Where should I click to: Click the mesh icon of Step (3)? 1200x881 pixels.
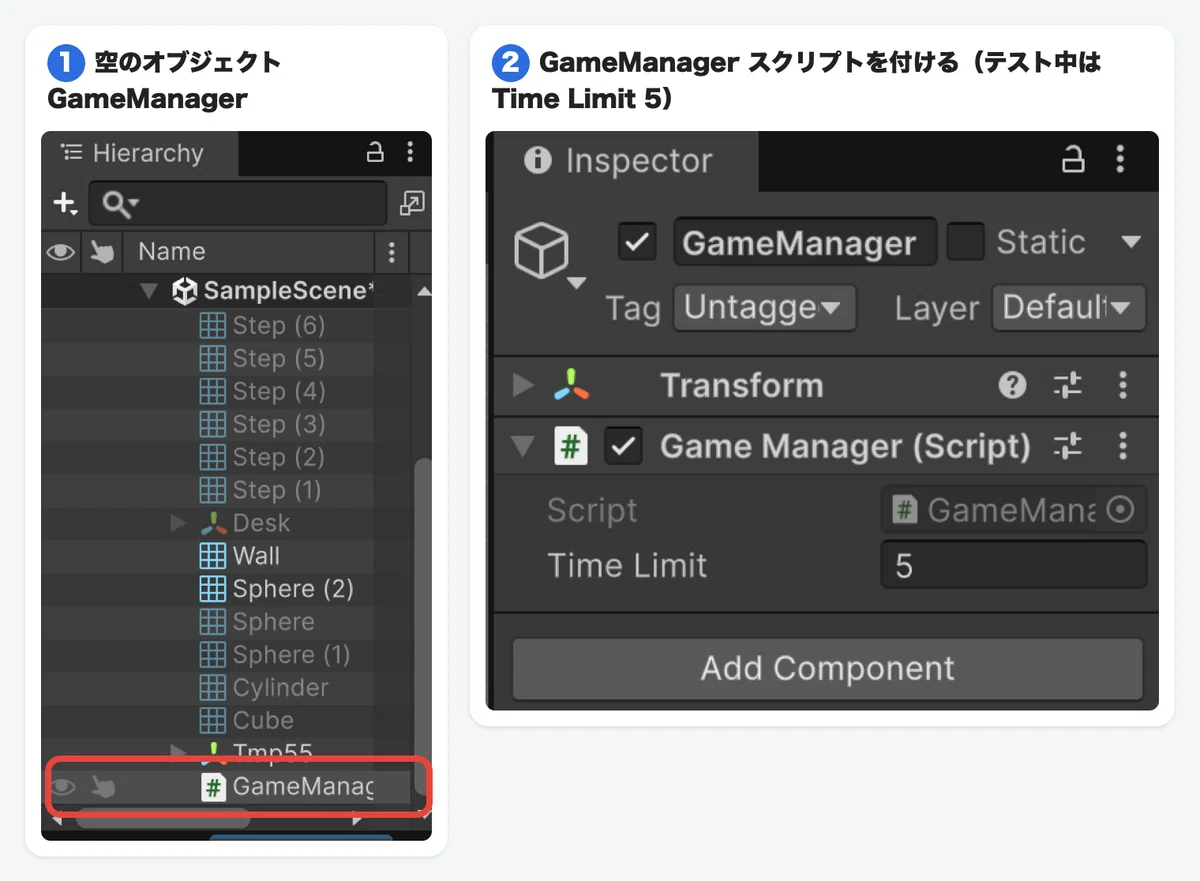212,424
